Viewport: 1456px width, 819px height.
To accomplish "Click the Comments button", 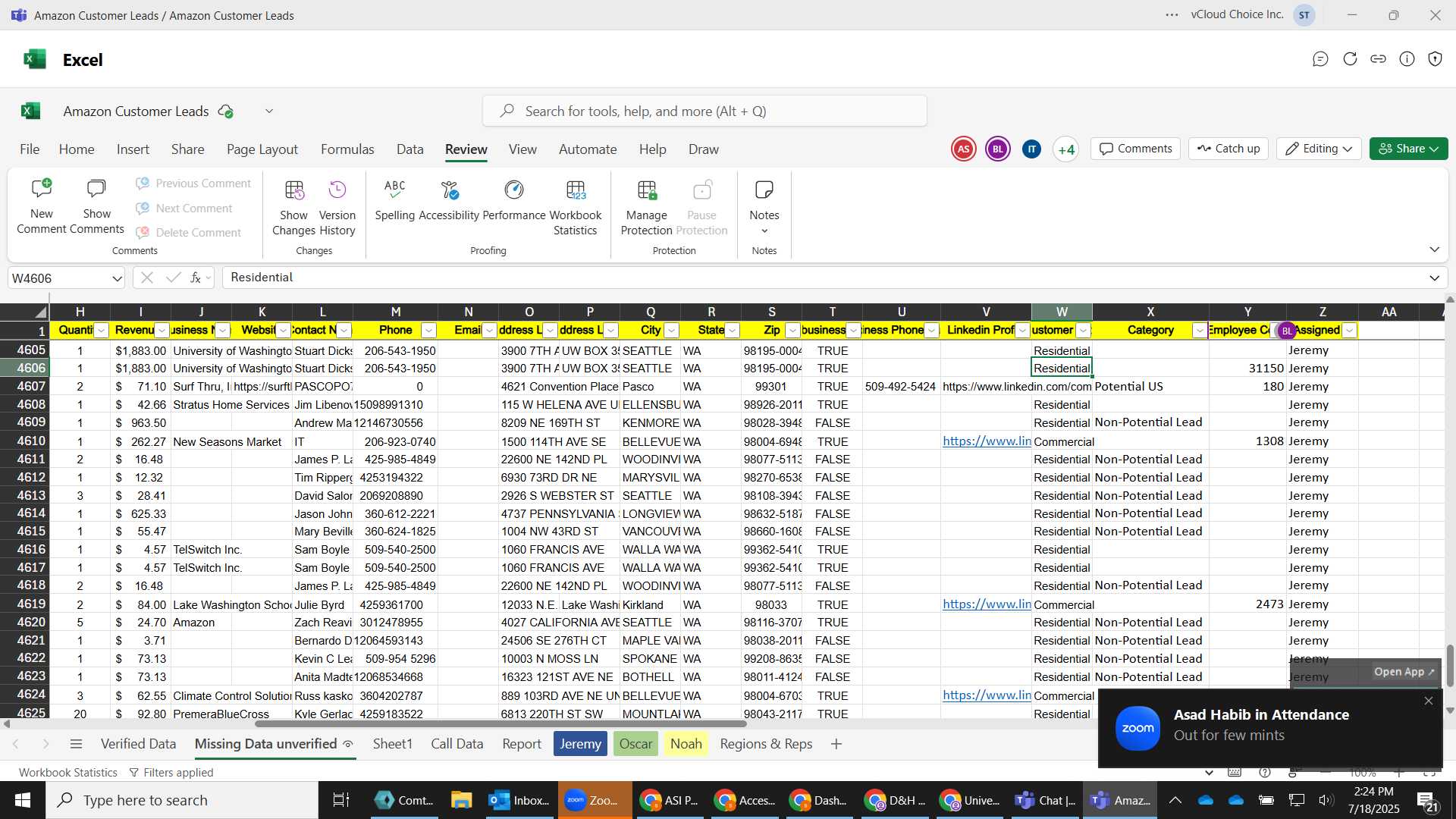I will point(1135,149).
